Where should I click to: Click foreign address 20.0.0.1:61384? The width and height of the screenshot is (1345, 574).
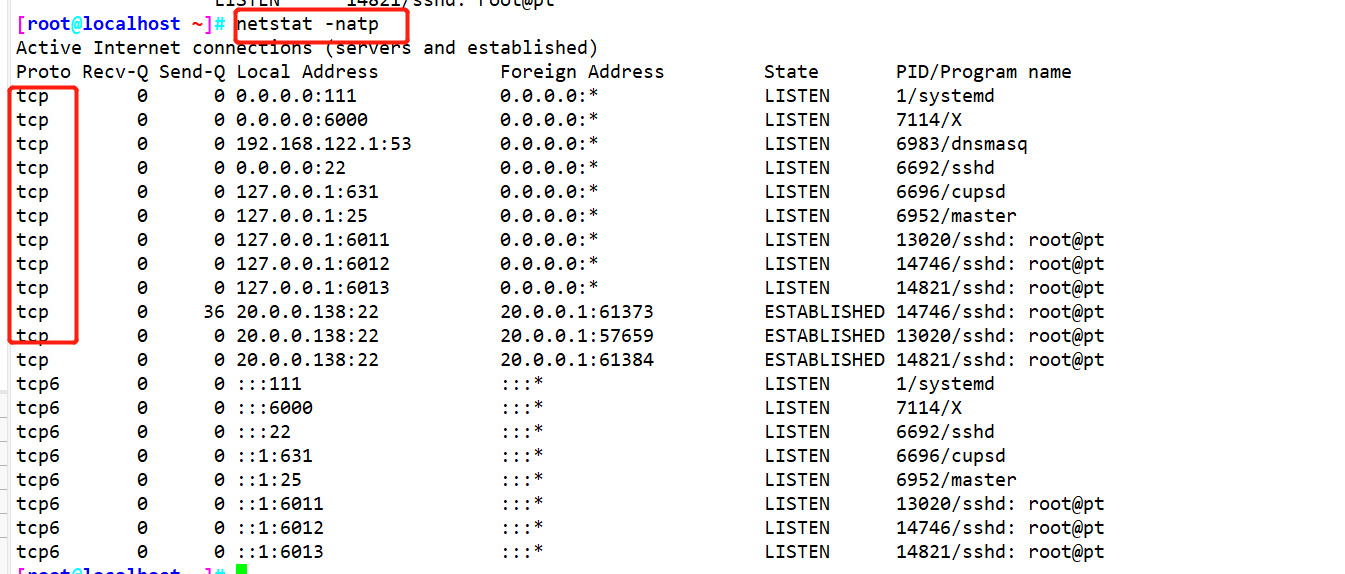(577, 360)
